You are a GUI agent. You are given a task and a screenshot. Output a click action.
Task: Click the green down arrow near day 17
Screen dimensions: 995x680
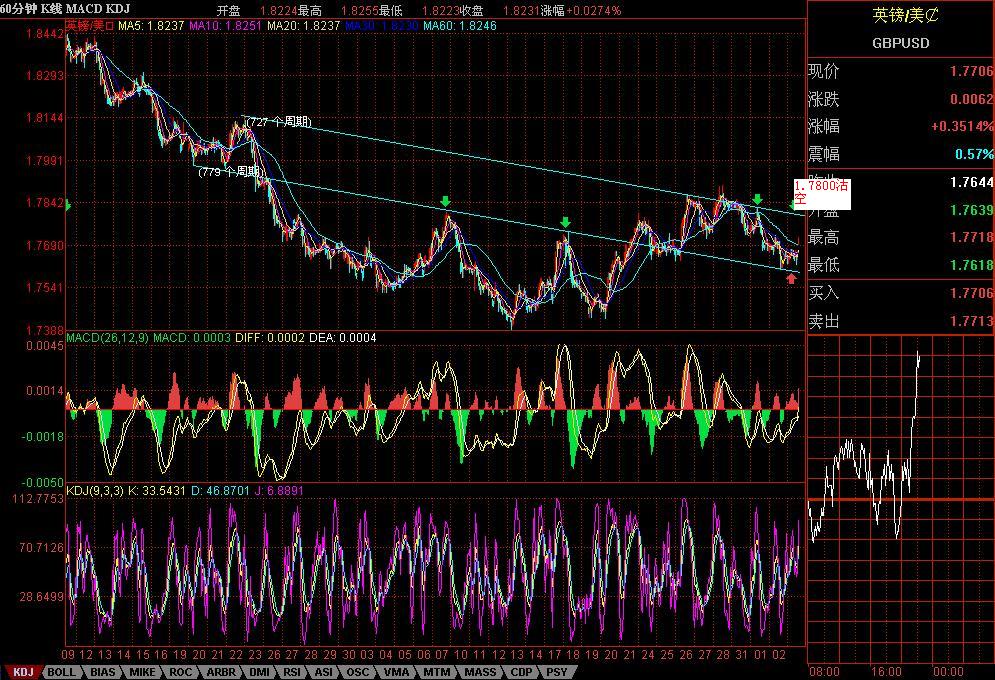[x=565, y=222]
